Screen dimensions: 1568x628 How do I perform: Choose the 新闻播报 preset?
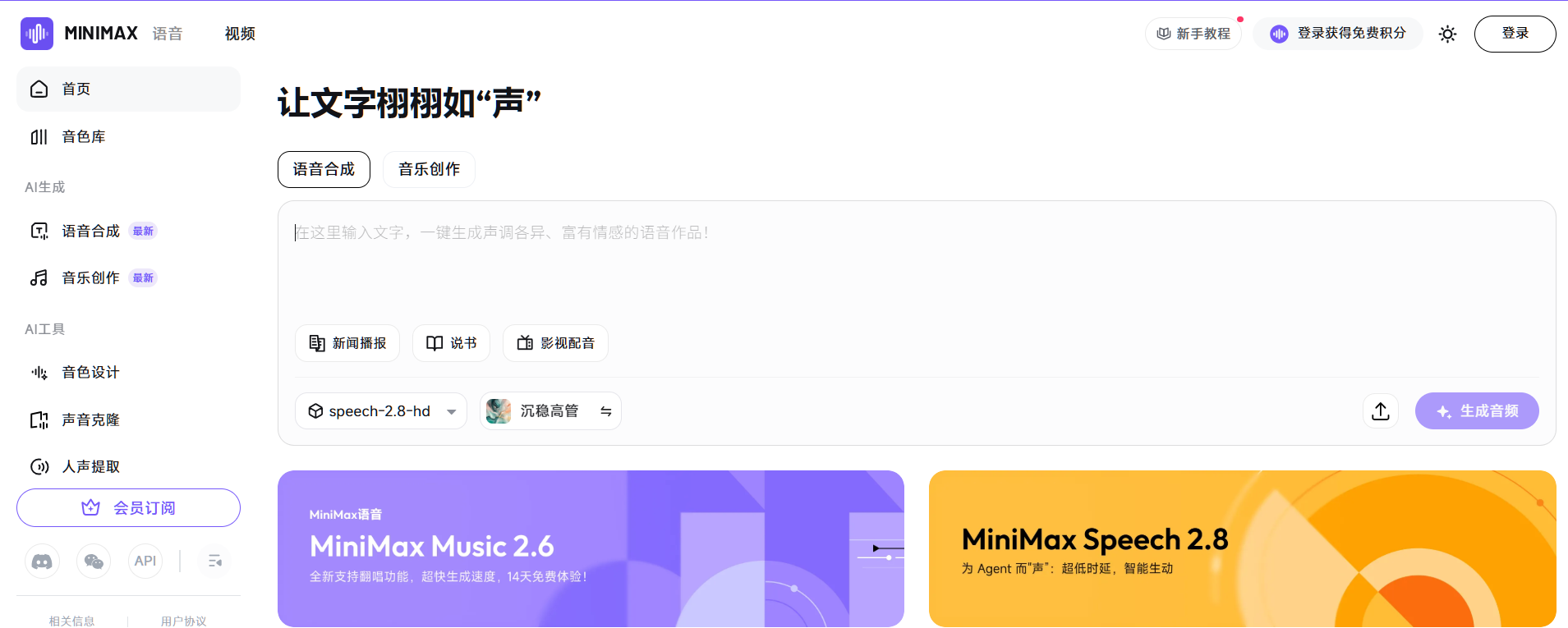[x=347, y=343]
